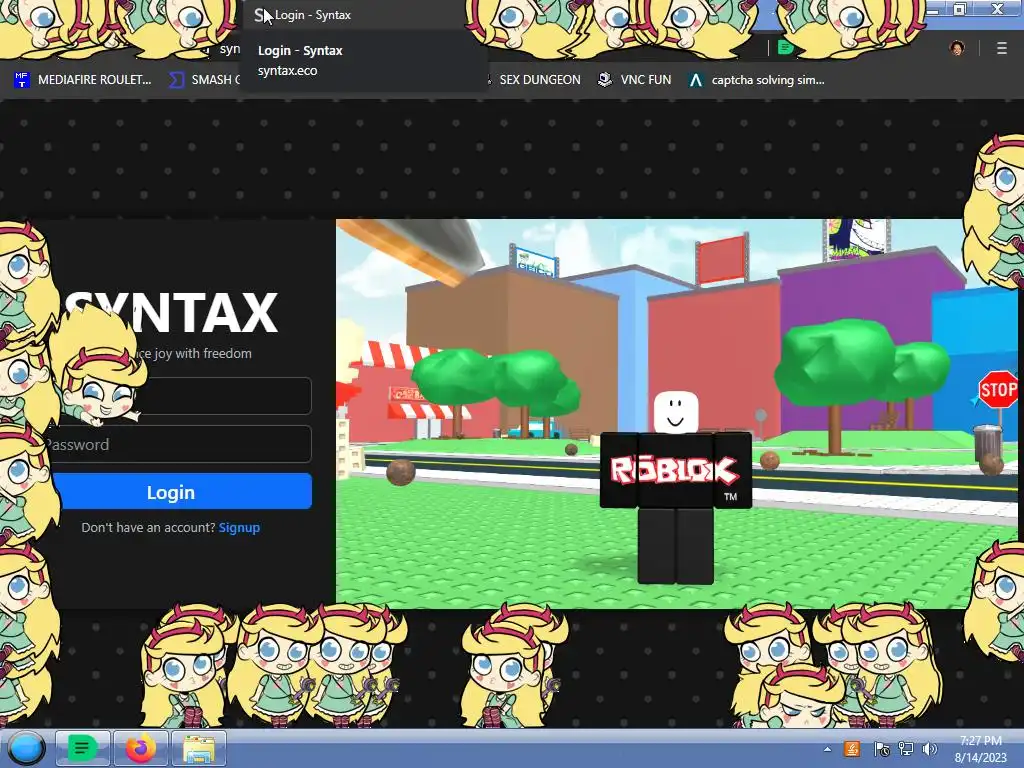Open the captcha solving sim bookmark

point(757,80)
